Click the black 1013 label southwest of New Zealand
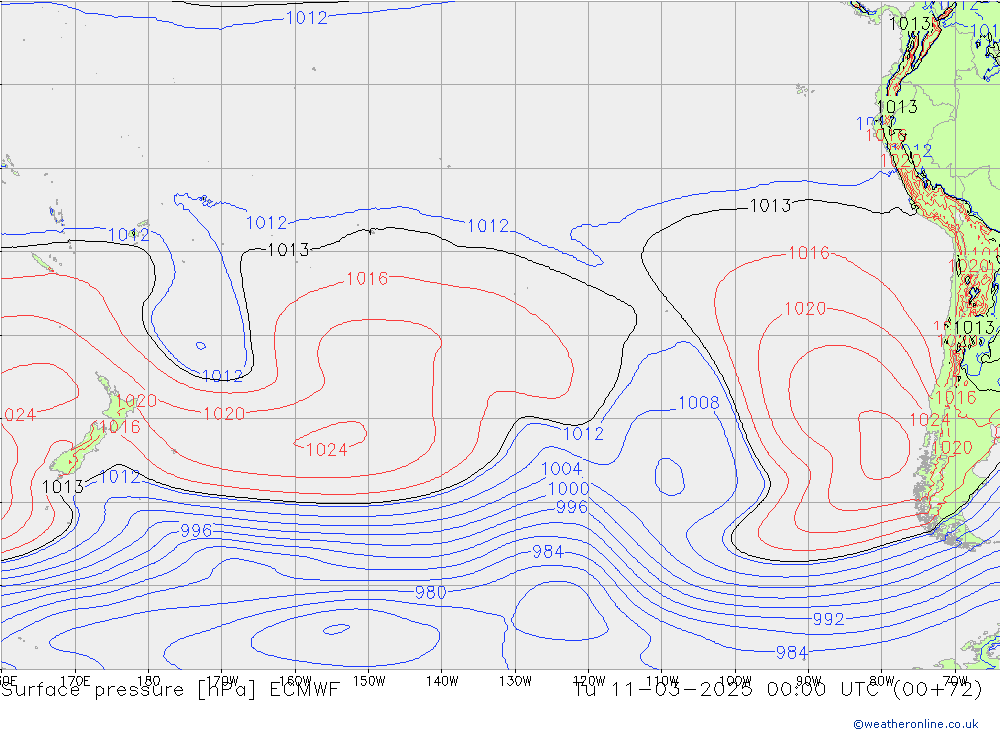1000x733 pixels. point(62,487)
